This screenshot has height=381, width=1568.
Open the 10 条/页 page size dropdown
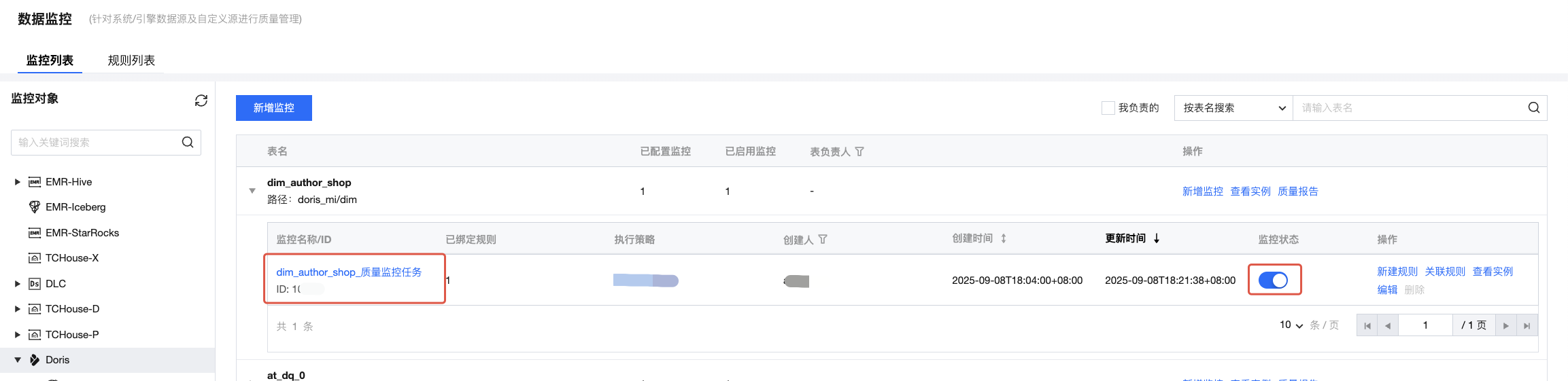(1291, 325)
